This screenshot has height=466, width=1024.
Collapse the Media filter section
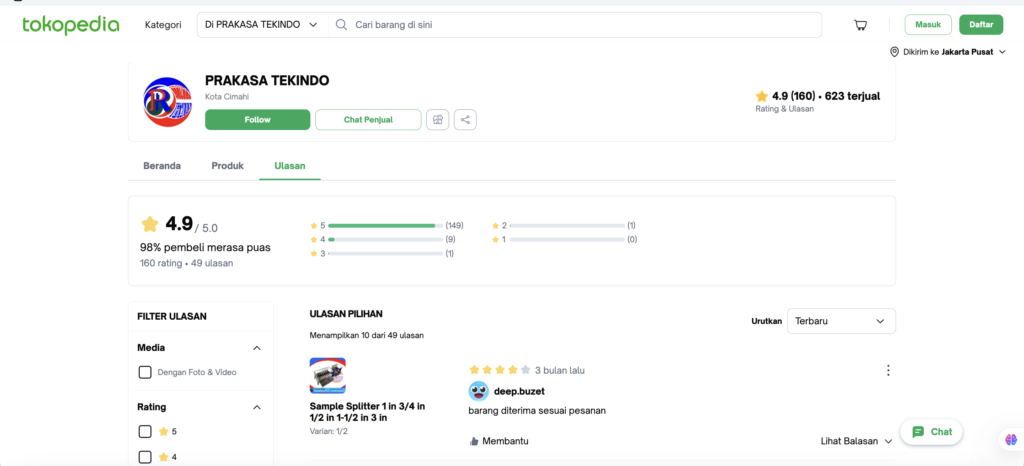[x=256, y=348]
